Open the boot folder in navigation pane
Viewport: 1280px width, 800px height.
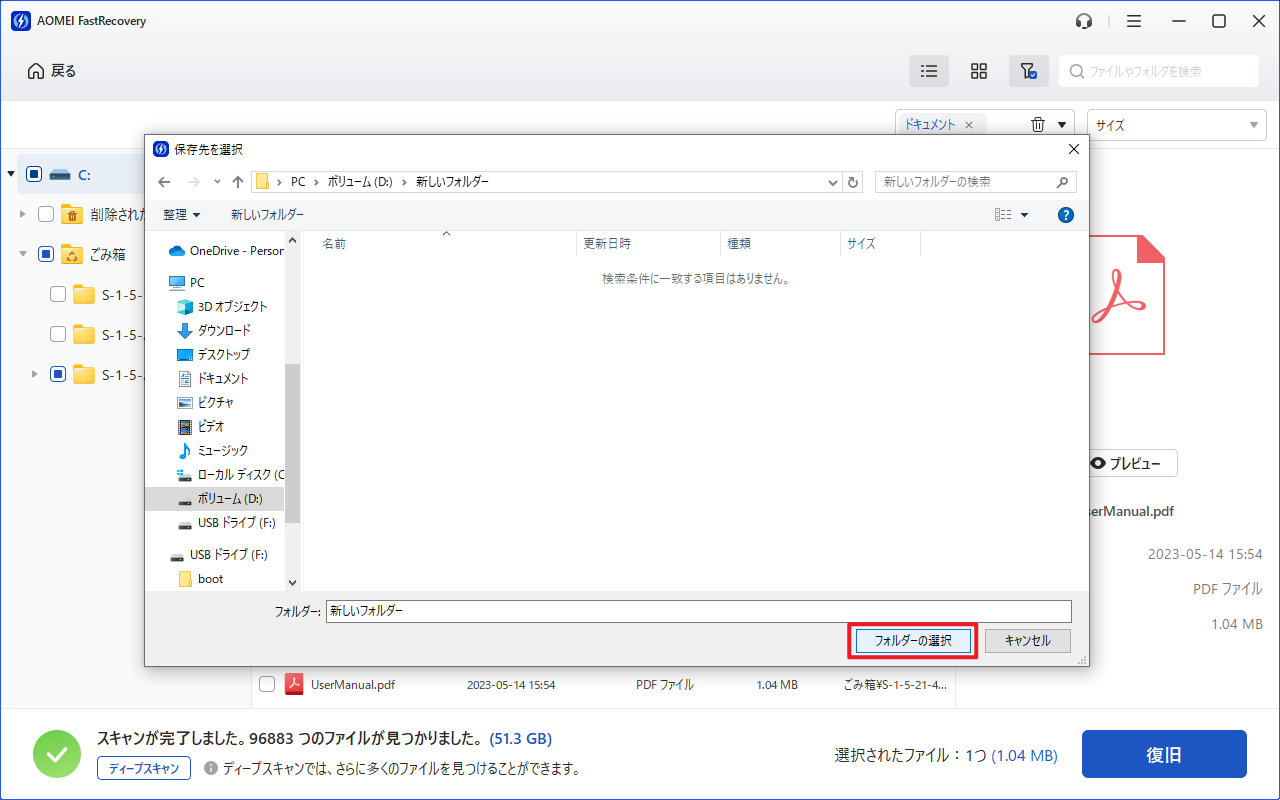click(201, 579)
